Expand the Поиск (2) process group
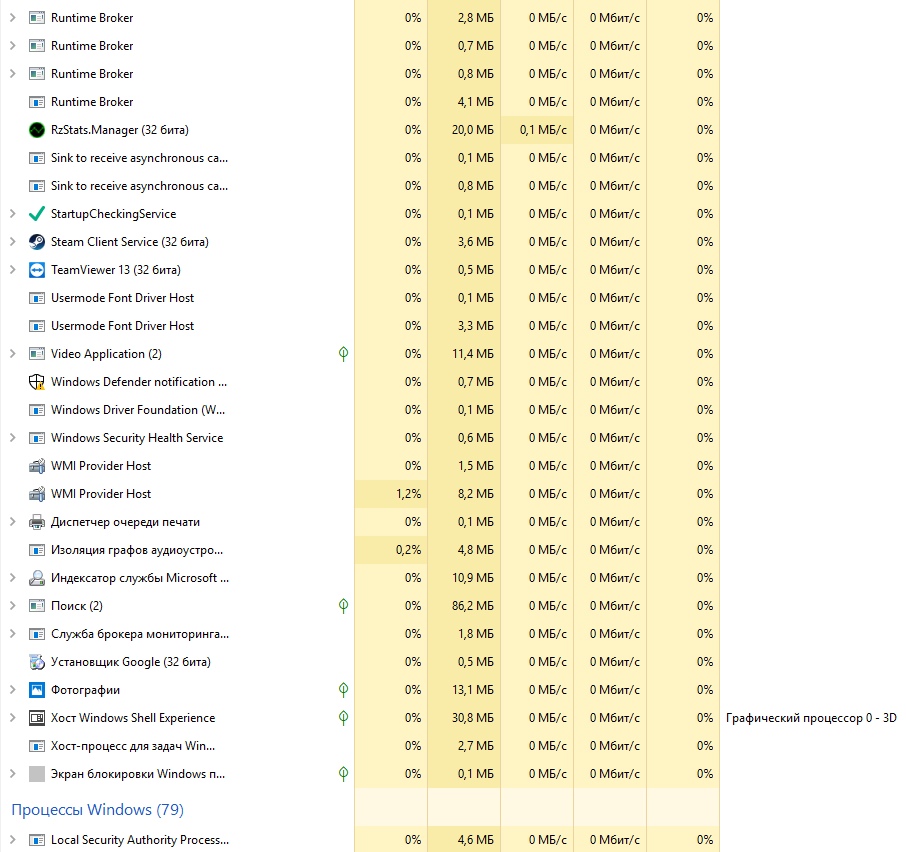This screenshot has width=906, height=852. (12, 606)
